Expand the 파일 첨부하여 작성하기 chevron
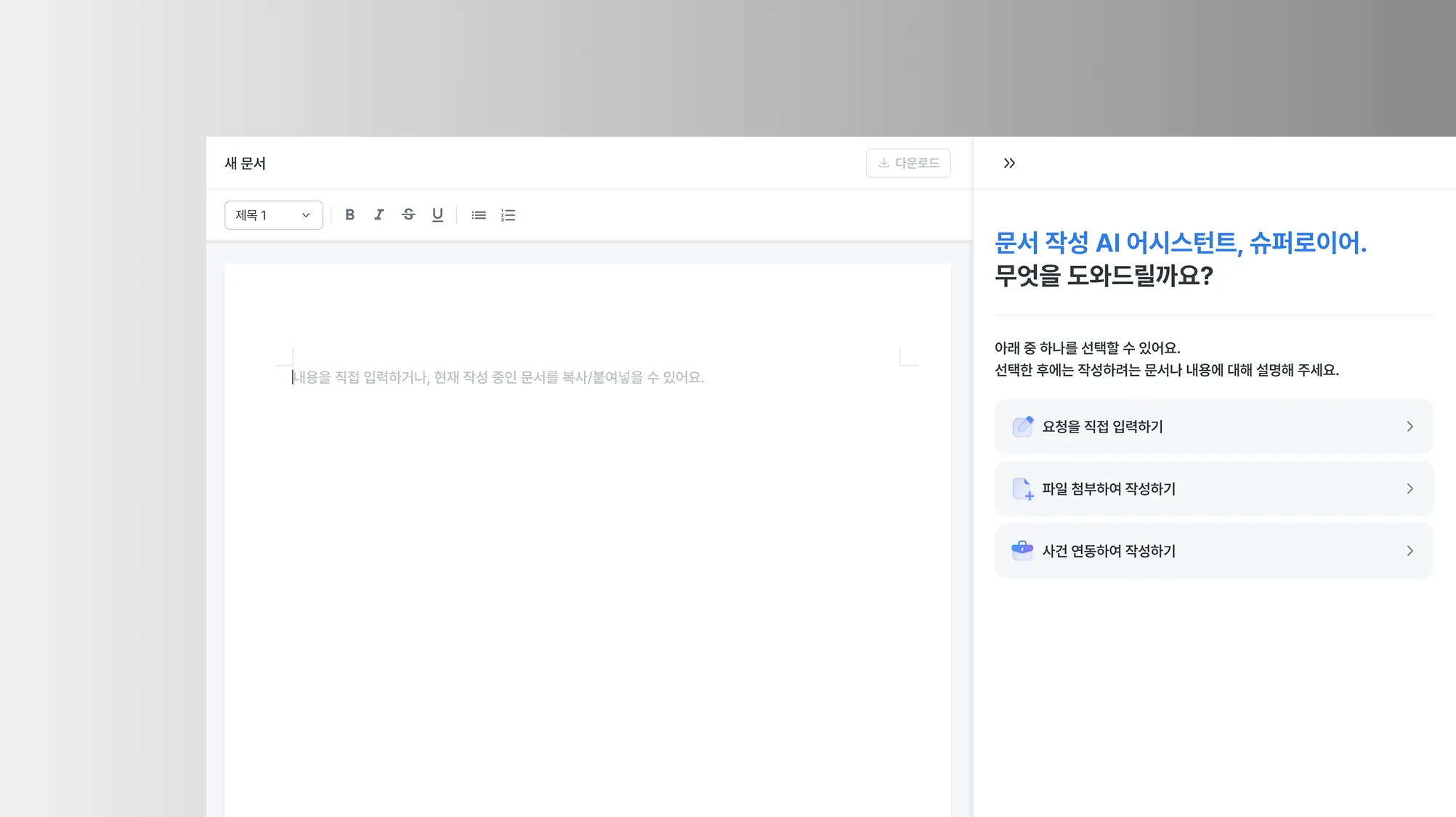Viewport: 1456px width, 817px height. [x=1410, y=488]
